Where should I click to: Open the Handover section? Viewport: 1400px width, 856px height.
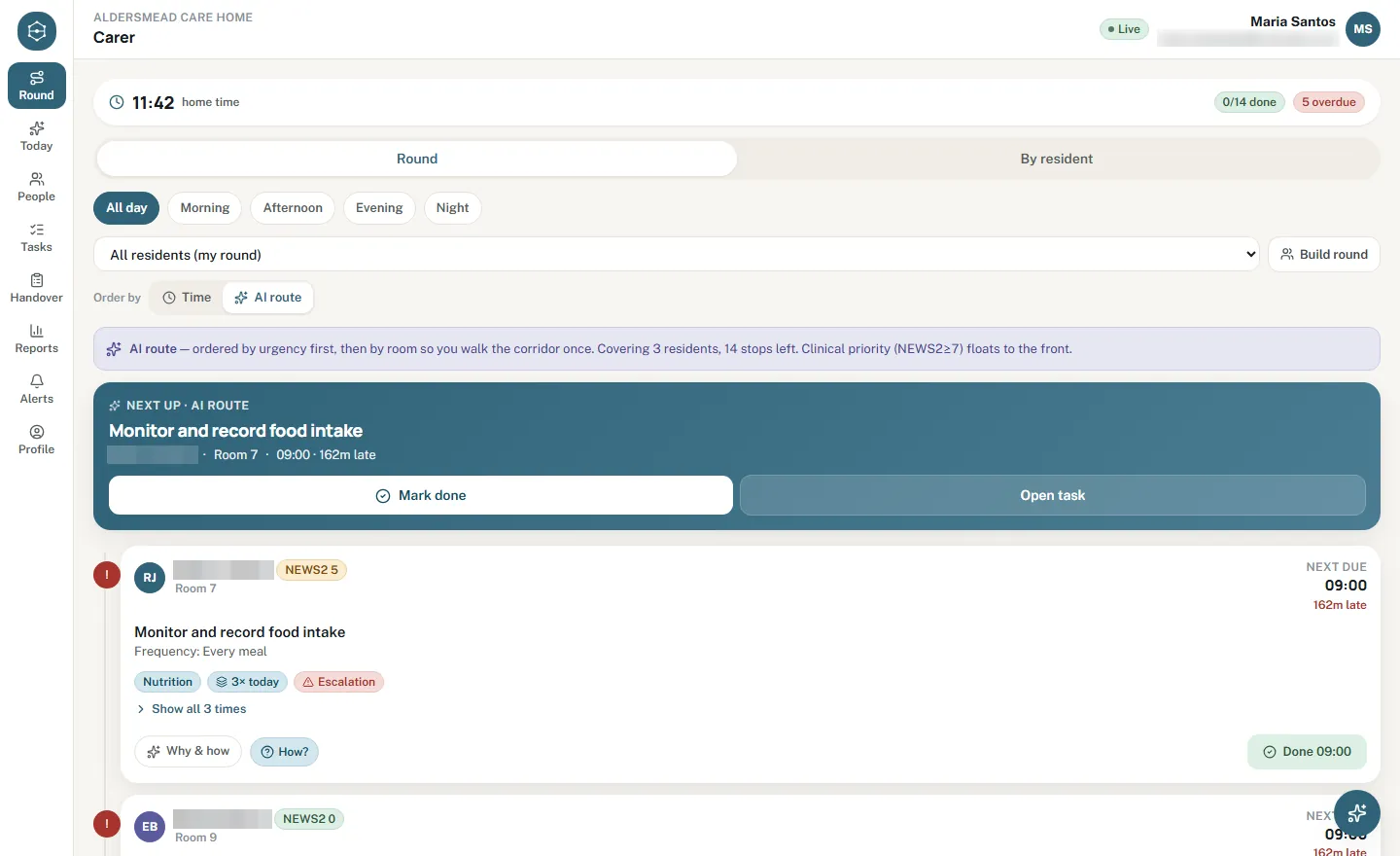pyautogui.click(x=37, y=288)
